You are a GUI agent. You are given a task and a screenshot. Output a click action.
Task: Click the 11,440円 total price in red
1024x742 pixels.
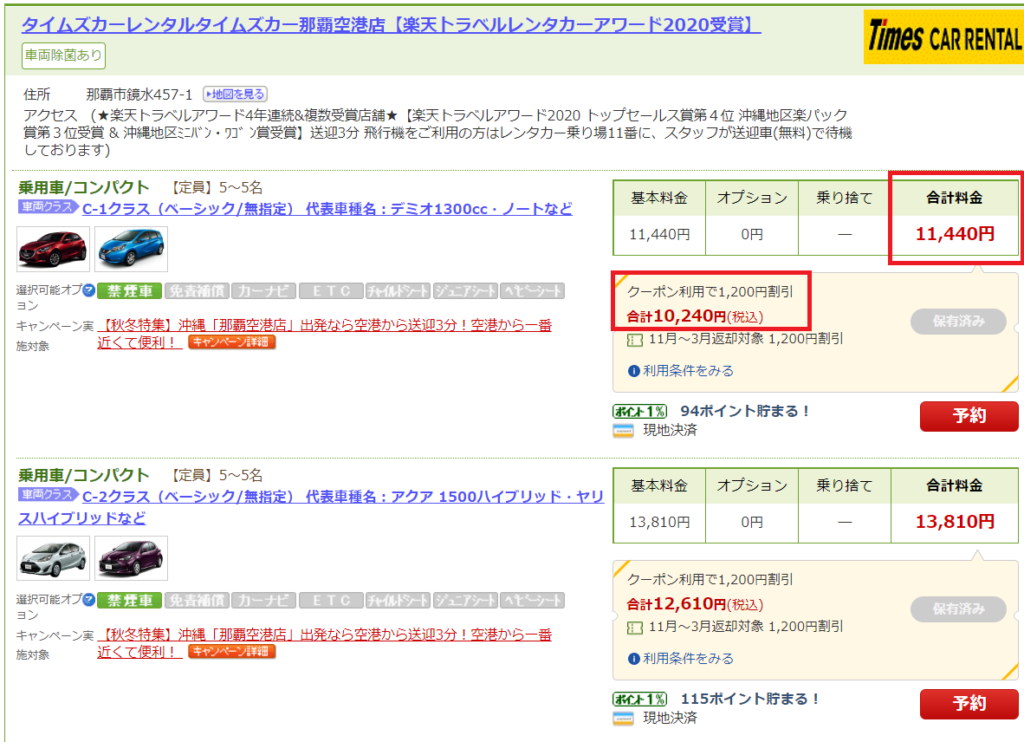955,234
